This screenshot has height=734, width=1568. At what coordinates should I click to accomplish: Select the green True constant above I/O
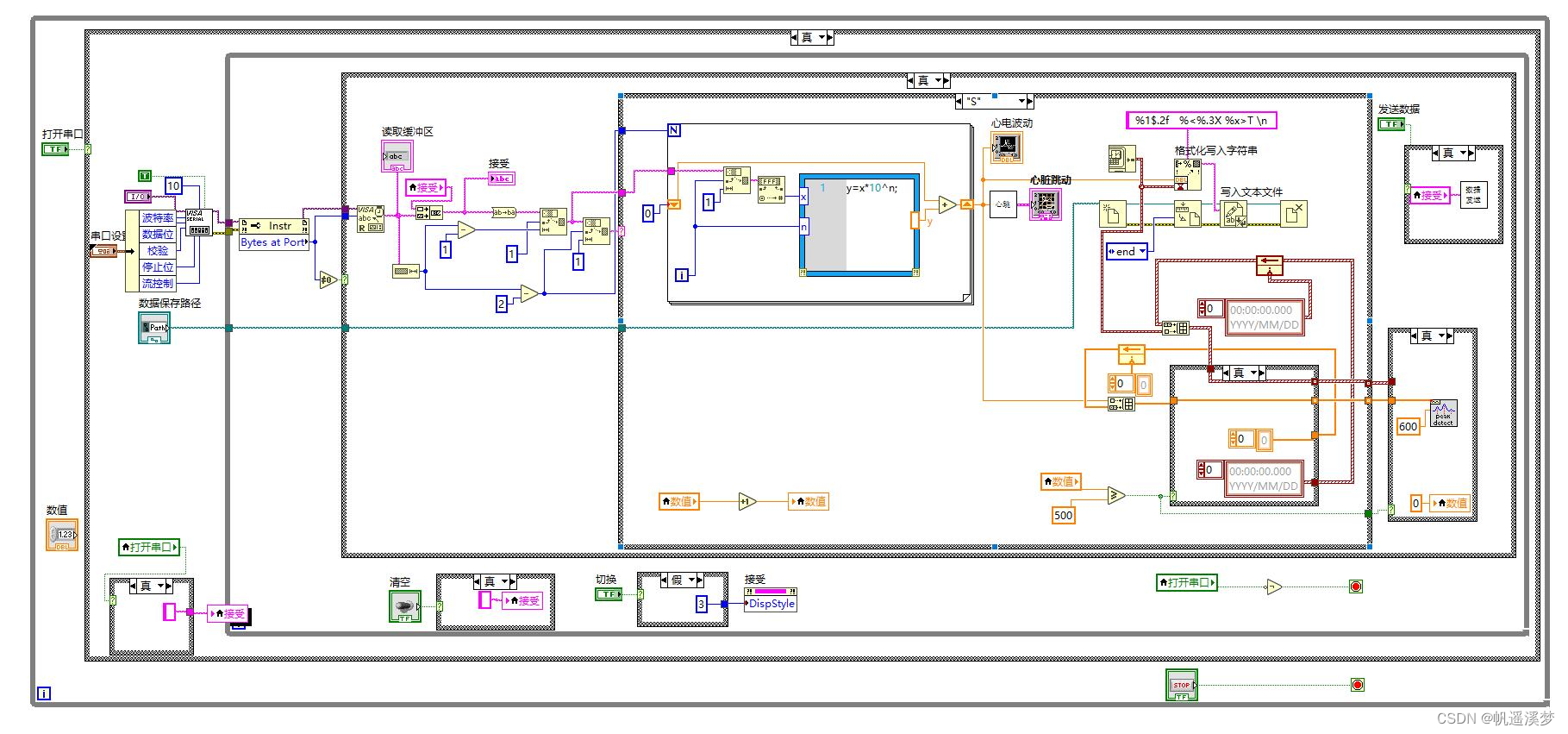(x=145, y=176)
